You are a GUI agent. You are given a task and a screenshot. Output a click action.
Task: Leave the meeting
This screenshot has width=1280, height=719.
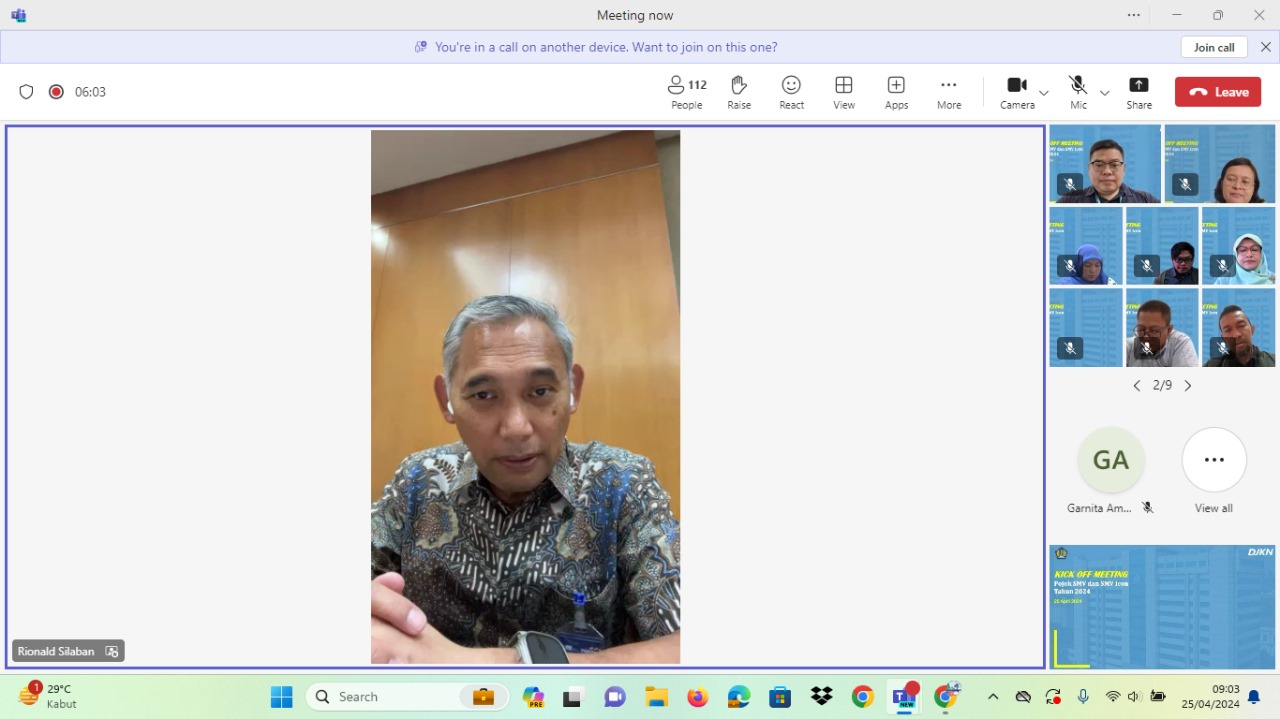point(1217,91)
